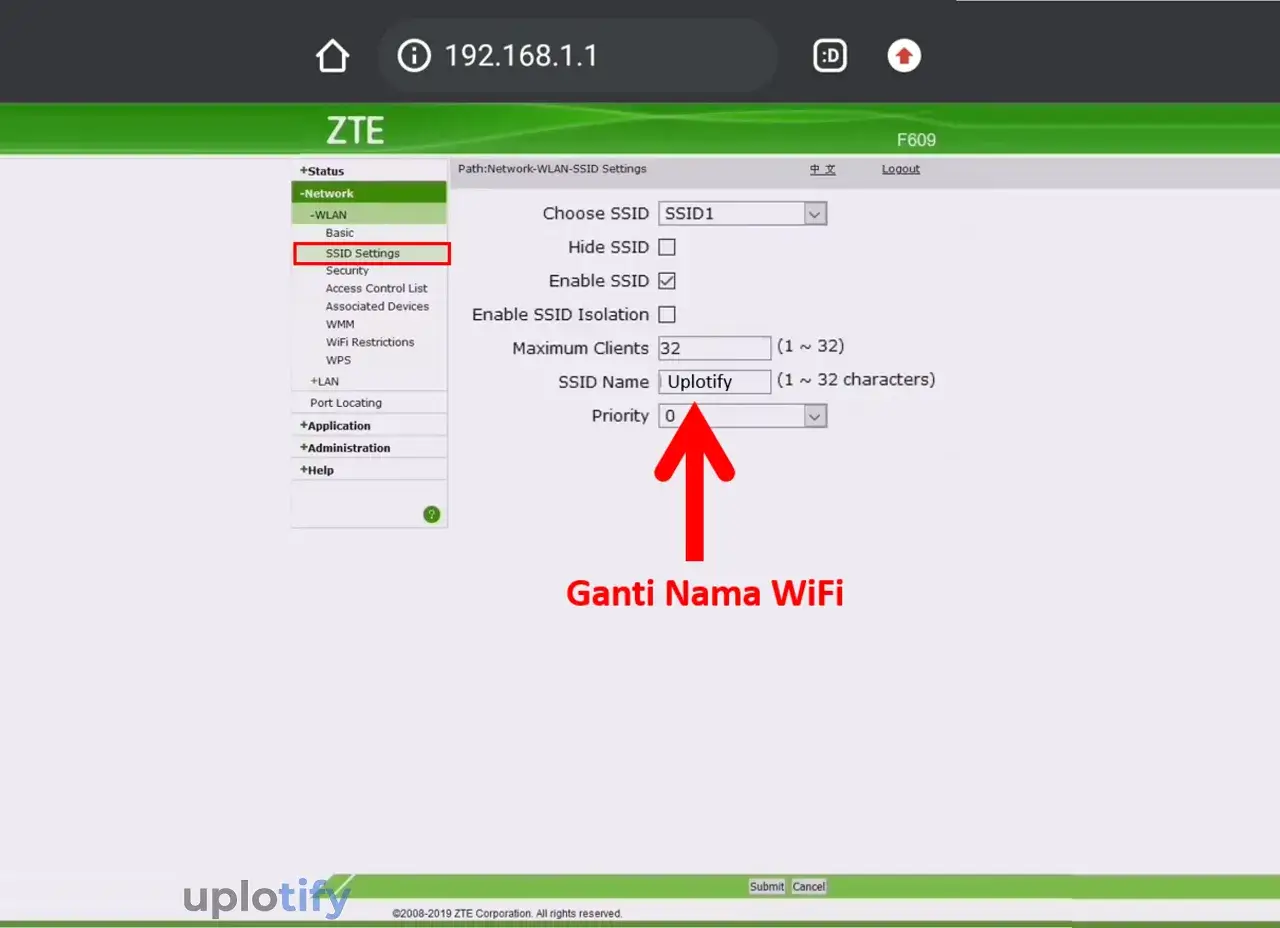This screenshot has height=928, width=1280.
Task: Click the Submit button
Action: coord(767,887)
